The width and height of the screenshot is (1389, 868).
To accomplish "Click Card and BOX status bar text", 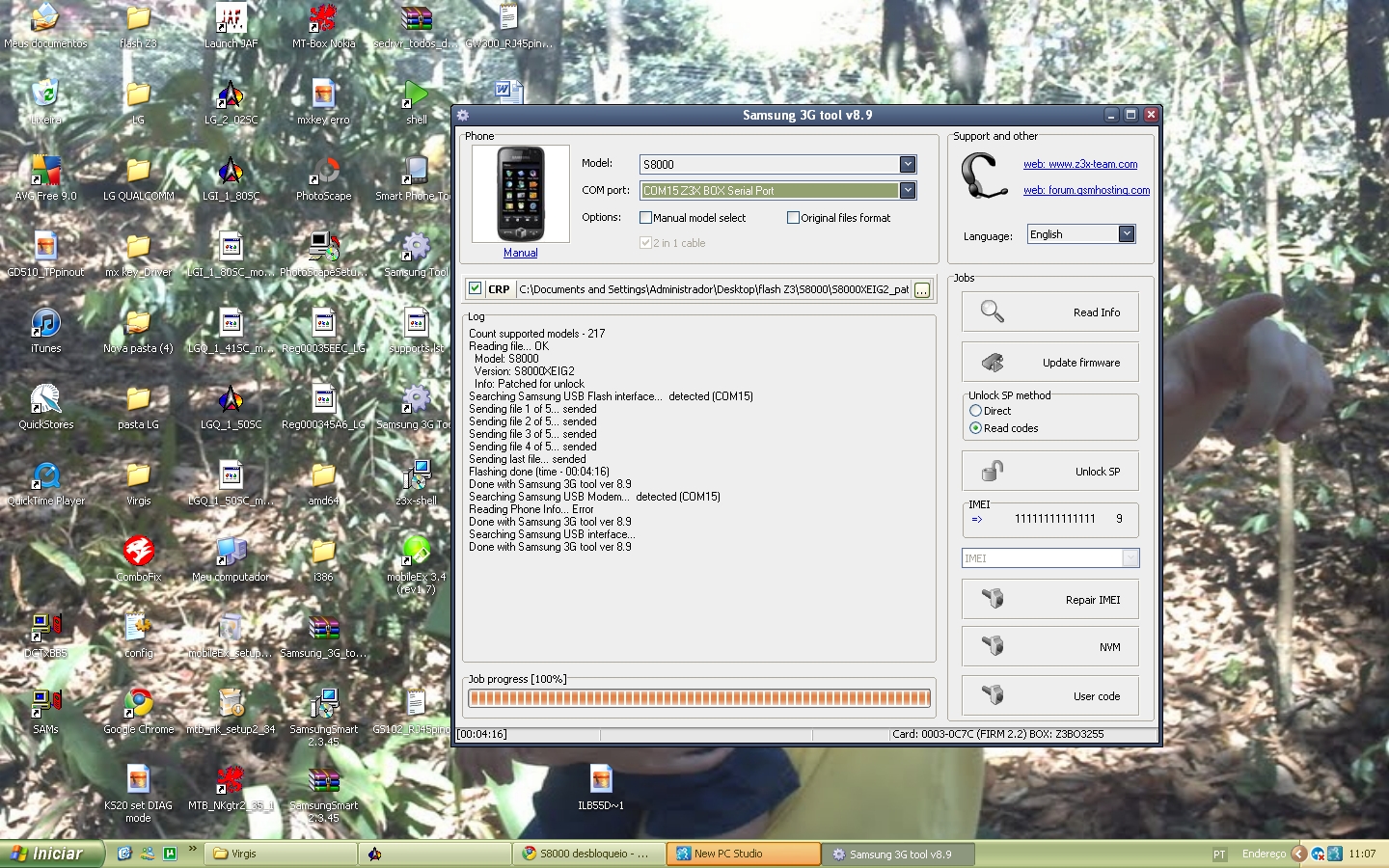I will [997, 734].
